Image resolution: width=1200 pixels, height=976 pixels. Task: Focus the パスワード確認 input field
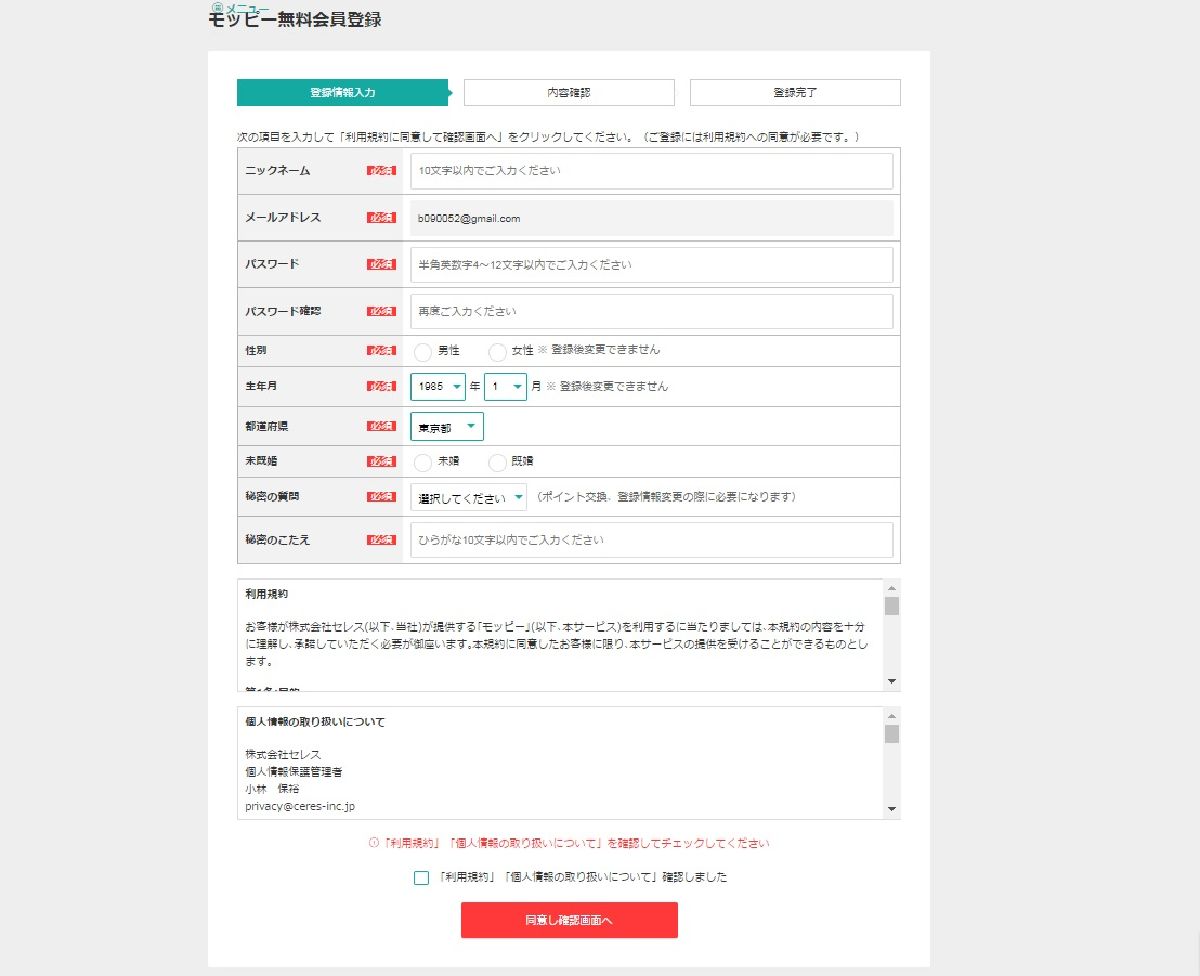tap(651, 312)
